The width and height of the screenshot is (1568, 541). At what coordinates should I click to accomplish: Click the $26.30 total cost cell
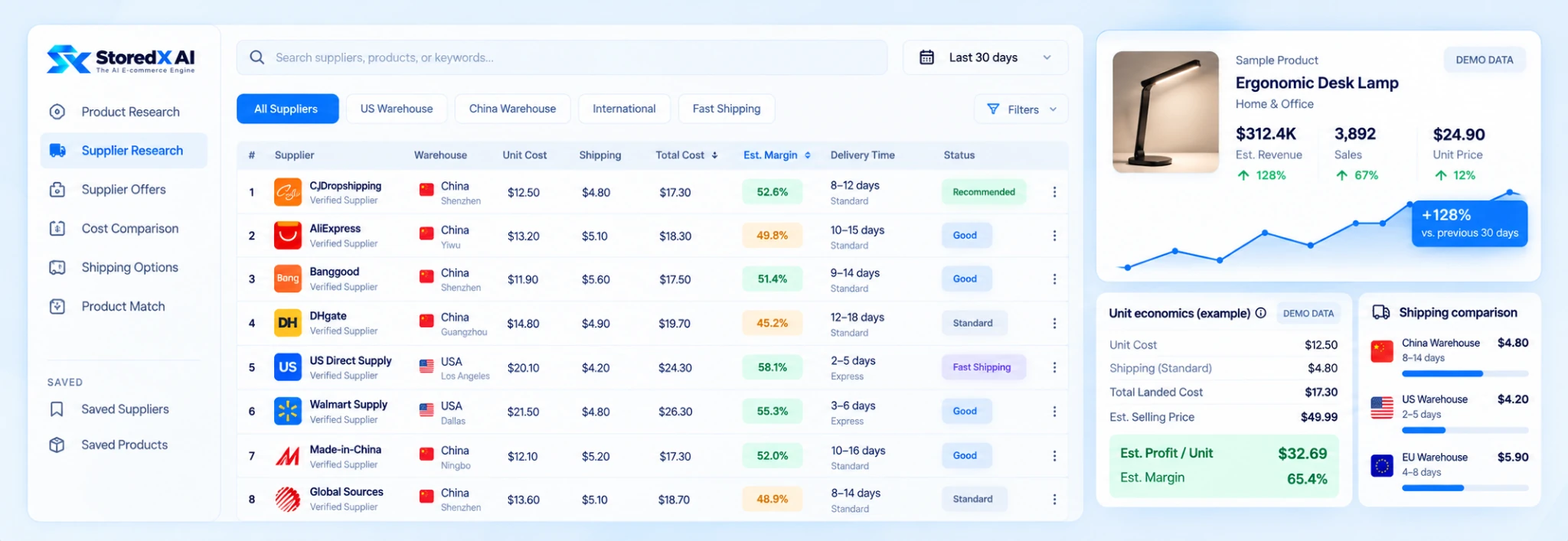(675, 412)
